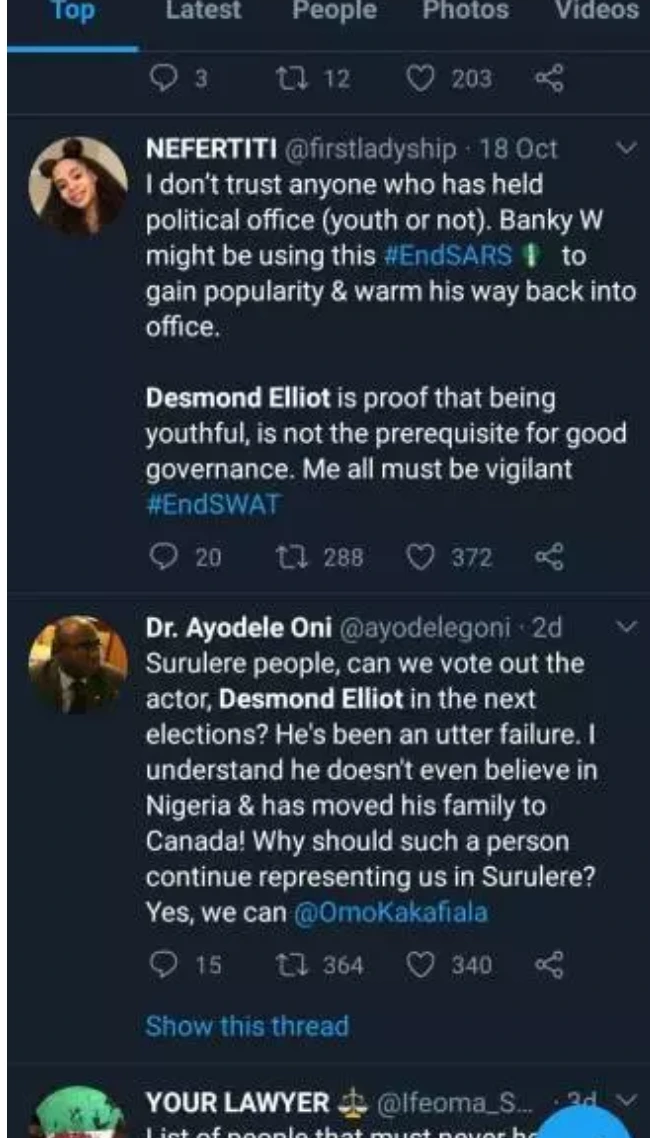
Task: Switch to the People tab
Action: point(333,12)
